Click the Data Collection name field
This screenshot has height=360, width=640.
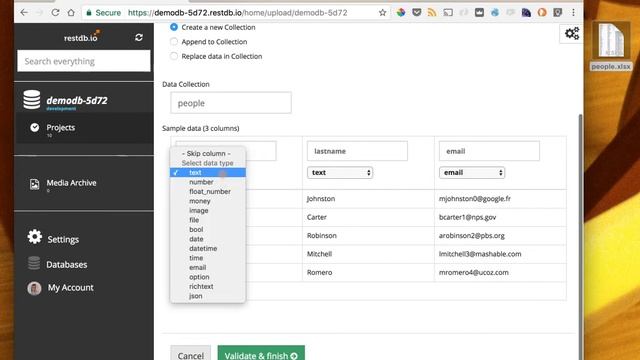(231, 103)
